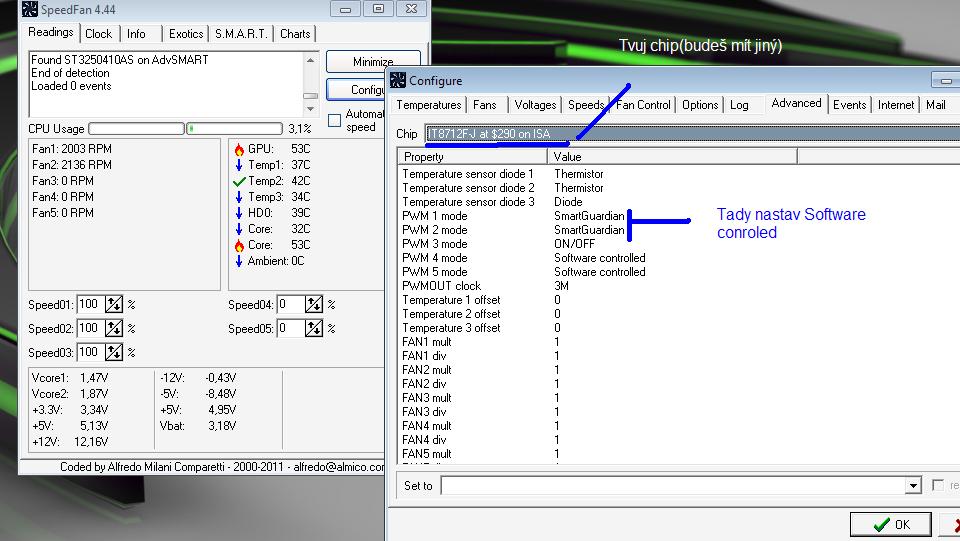Open the Mail tab
Screen dimensions: 960x541
[x=936, y=105]
